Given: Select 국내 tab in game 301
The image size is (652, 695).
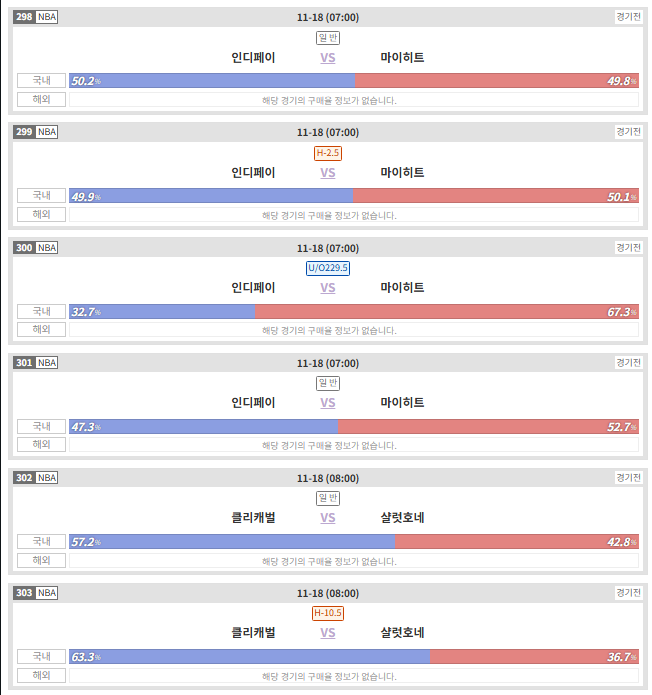Looking at the screenshot, I should [x=41, y=426].
